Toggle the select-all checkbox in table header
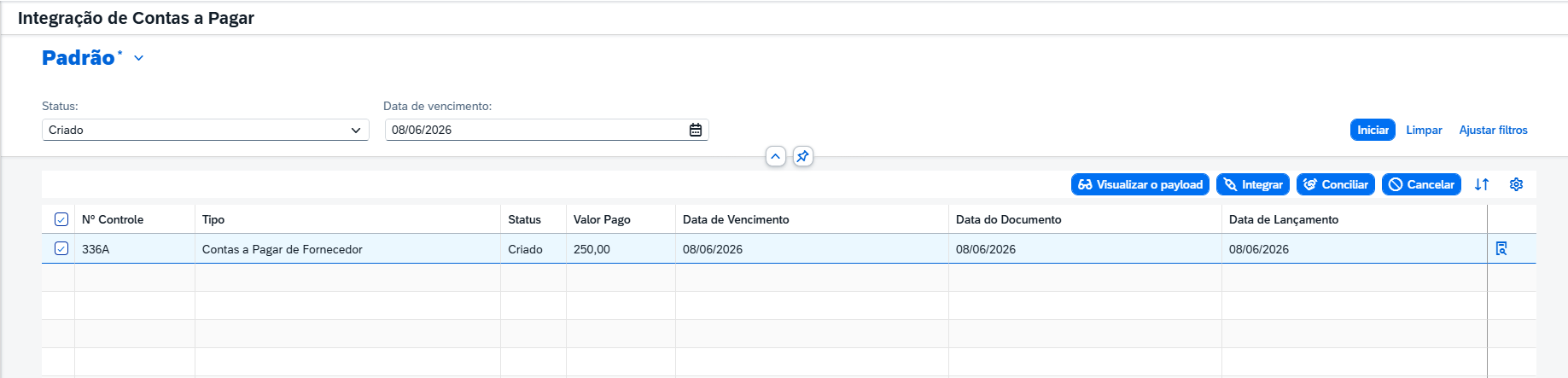The width and height of the screenshot is (1568, 378). click(x=61, y=219)
